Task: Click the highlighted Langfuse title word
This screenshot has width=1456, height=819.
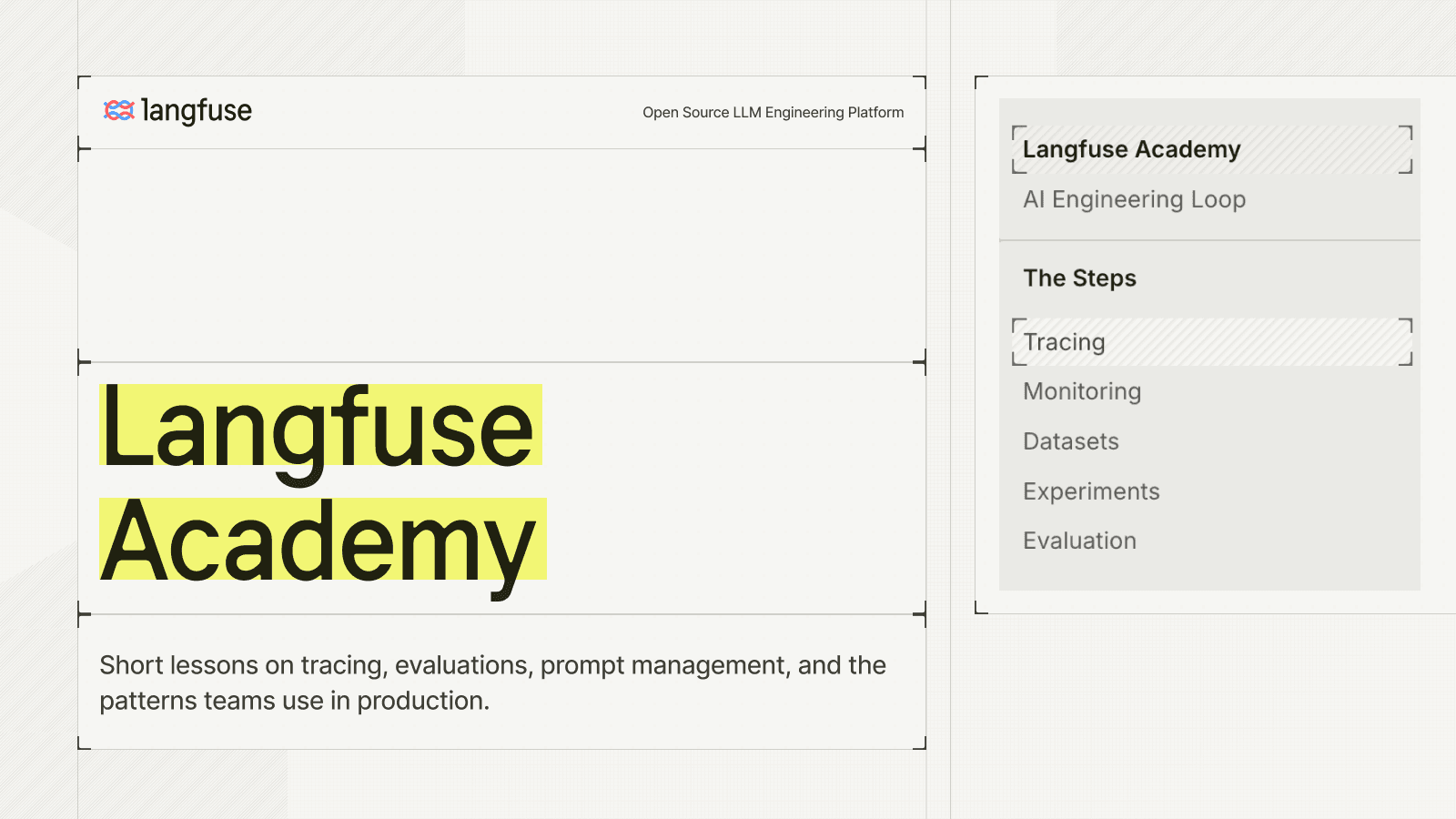Action: 320,426
